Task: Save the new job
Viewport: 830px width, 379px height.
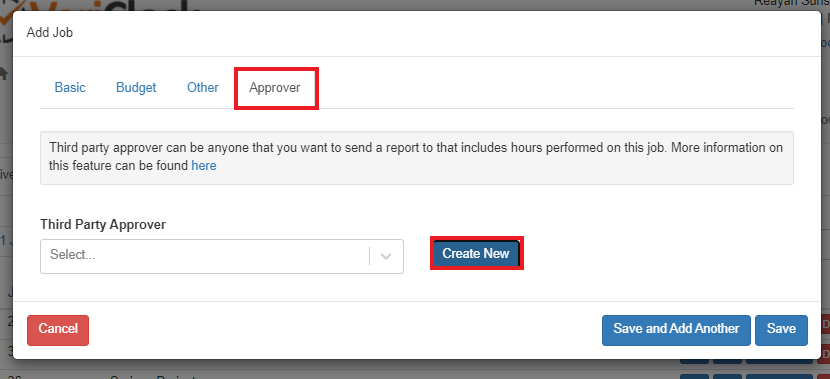Action: (781, 330)
